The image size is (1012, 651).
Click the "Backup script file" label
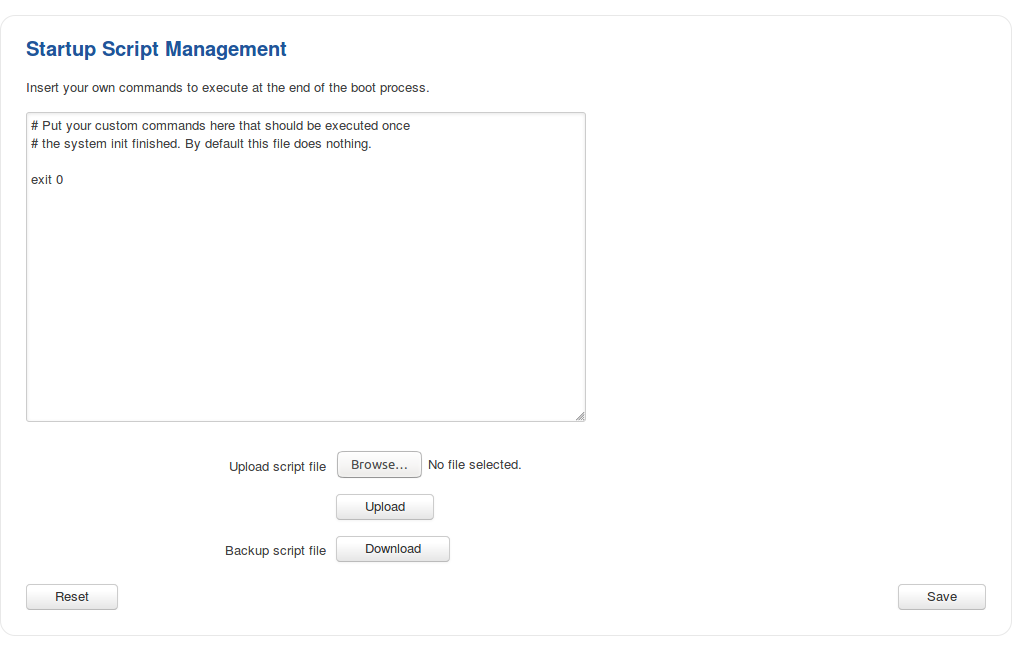pos(275,551)
